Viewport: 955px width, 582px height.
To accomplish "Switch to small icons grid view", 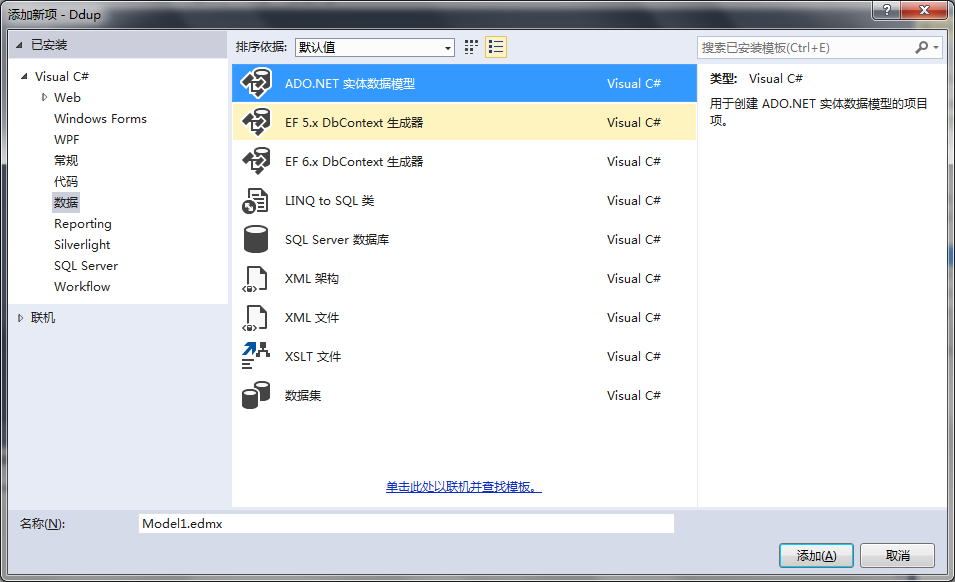I will [471, 47].
